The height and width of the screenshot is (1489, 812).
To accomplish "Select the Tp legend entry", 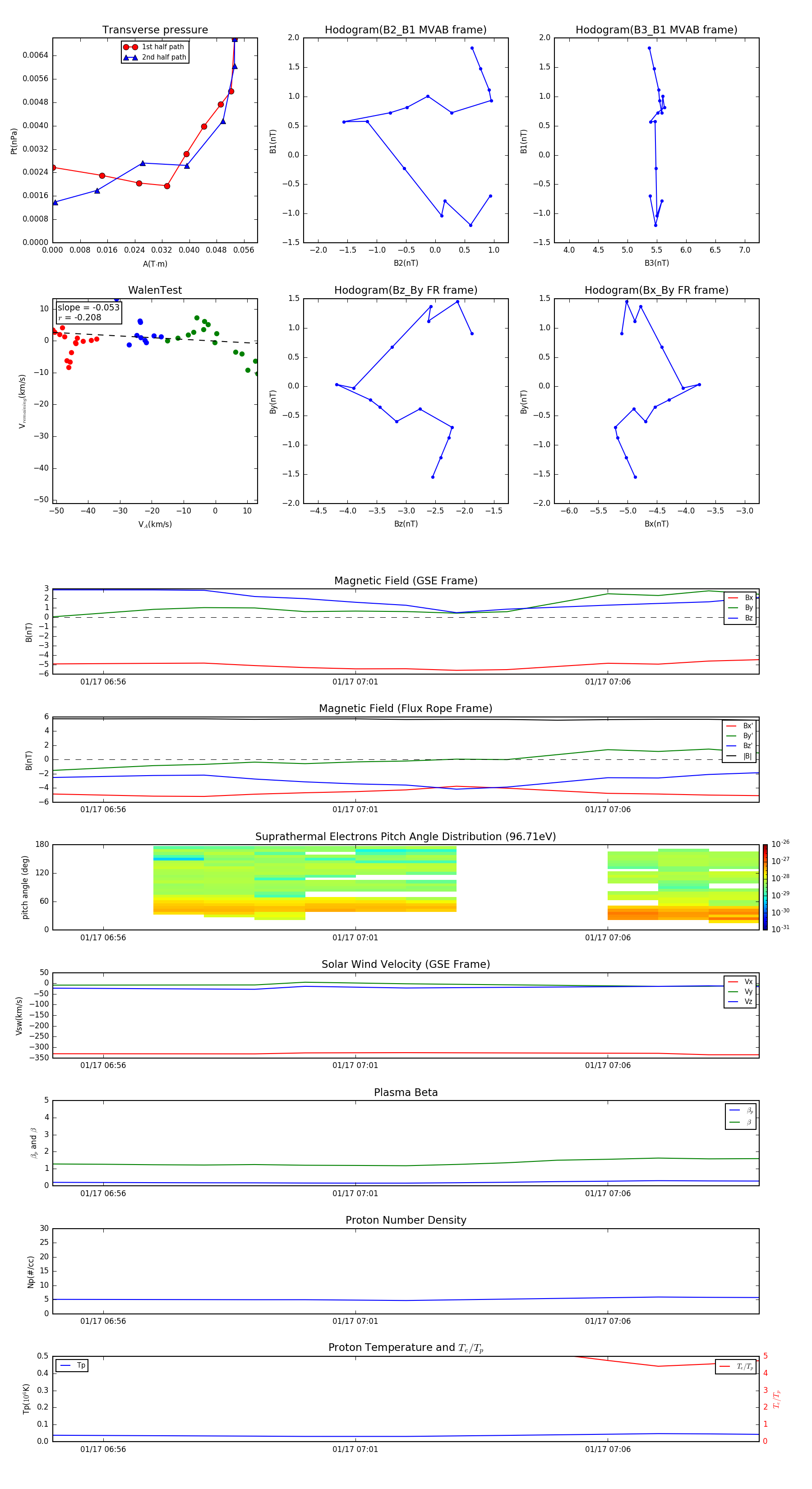I will click(72, 1365).
